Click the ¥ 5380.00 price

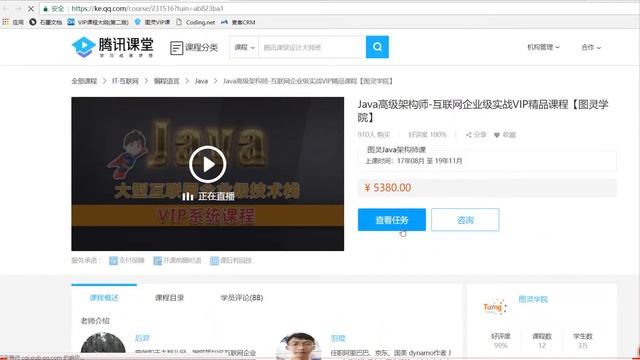click(x=388, y=188)
